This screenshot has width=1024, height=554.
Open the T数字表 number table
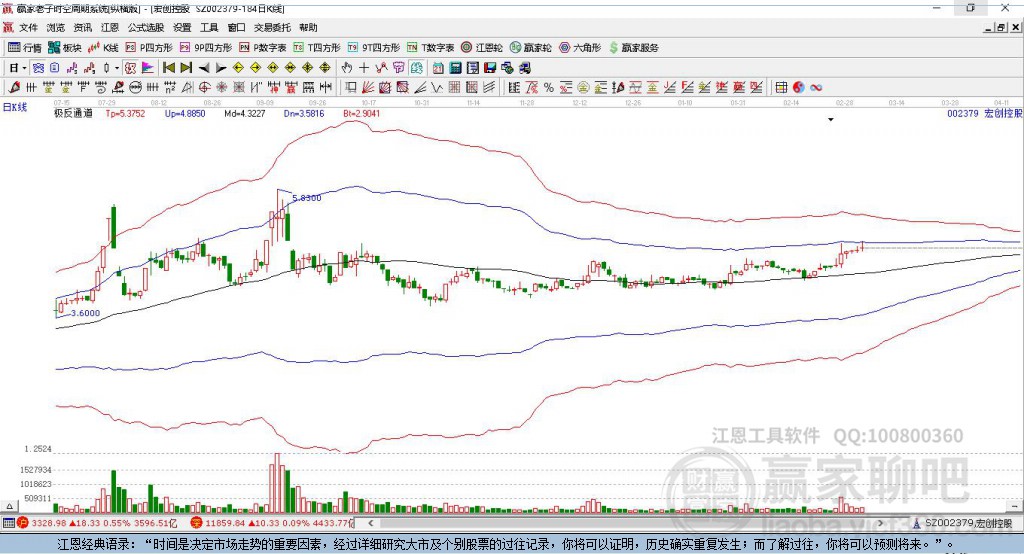430,48
